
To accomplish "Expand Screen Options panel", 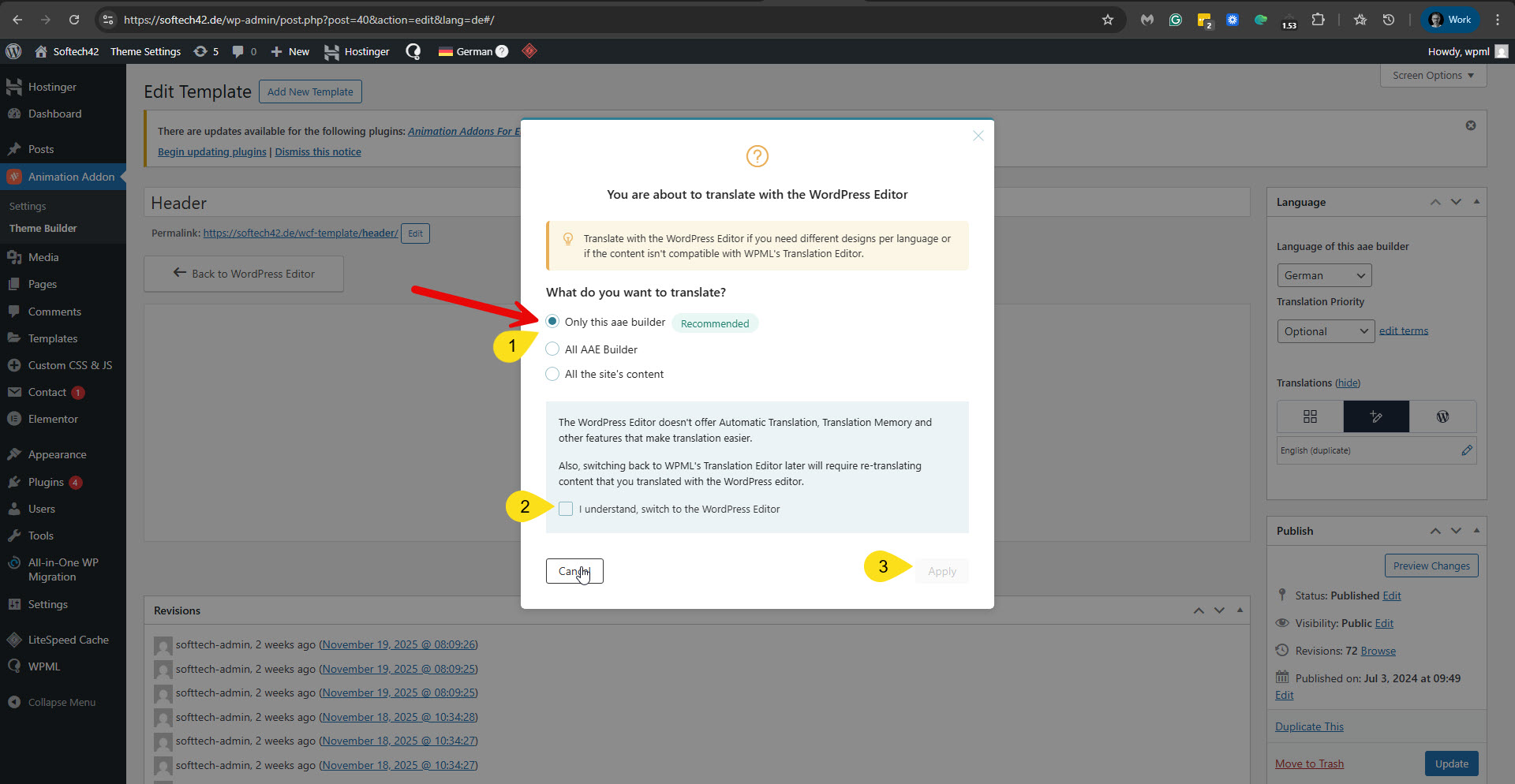I will pos(1433,76).
